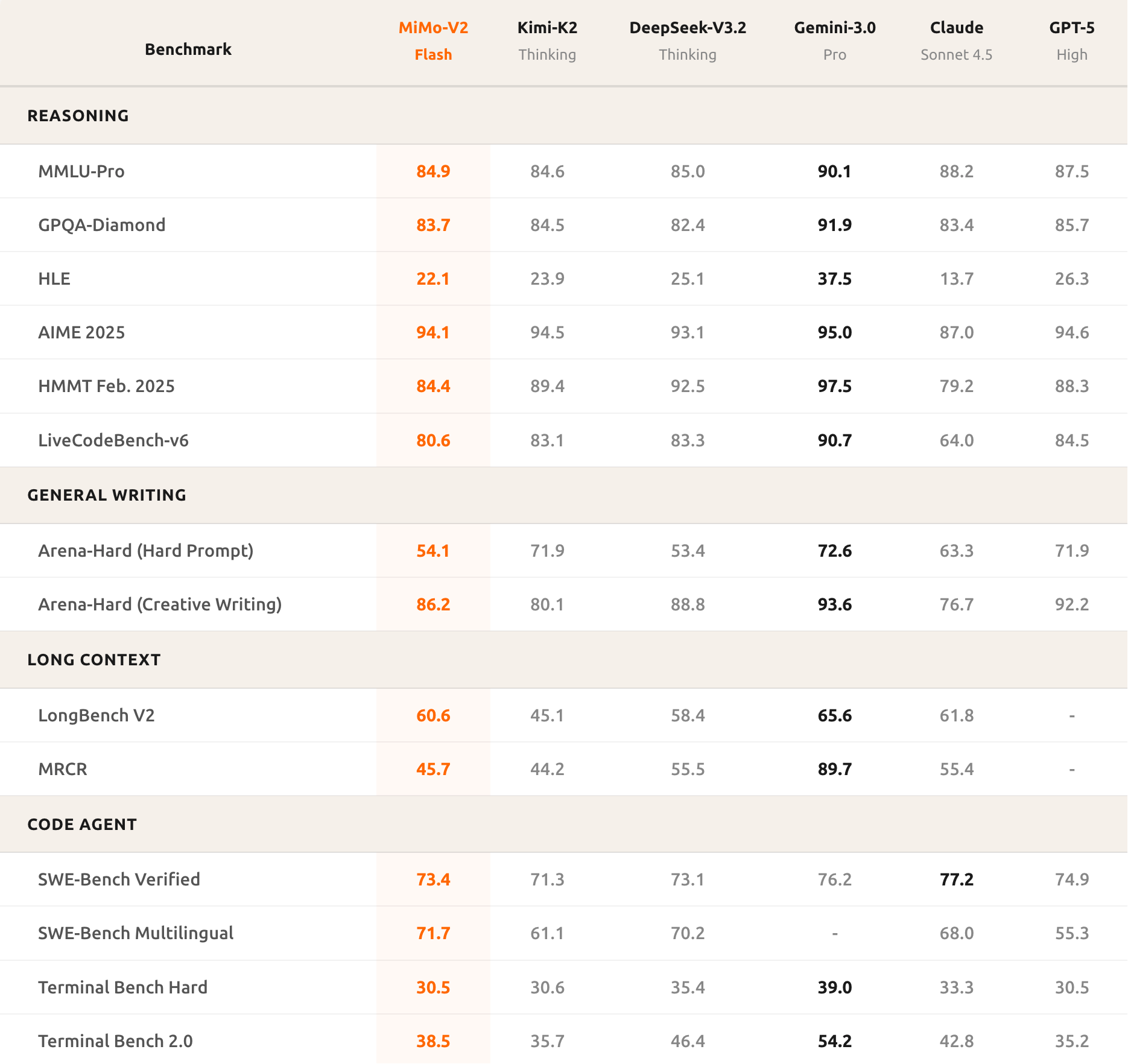Click the "MMLU-Pro" row label

pyautogui.click(x=81, y=171)
